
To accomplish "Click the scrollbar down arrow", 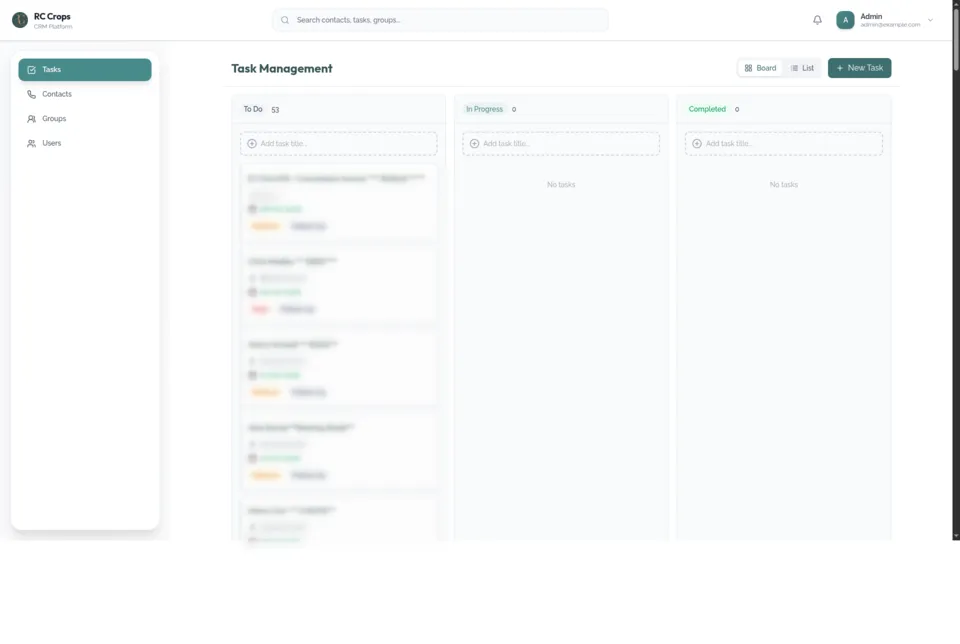I will tap(956, 536).
